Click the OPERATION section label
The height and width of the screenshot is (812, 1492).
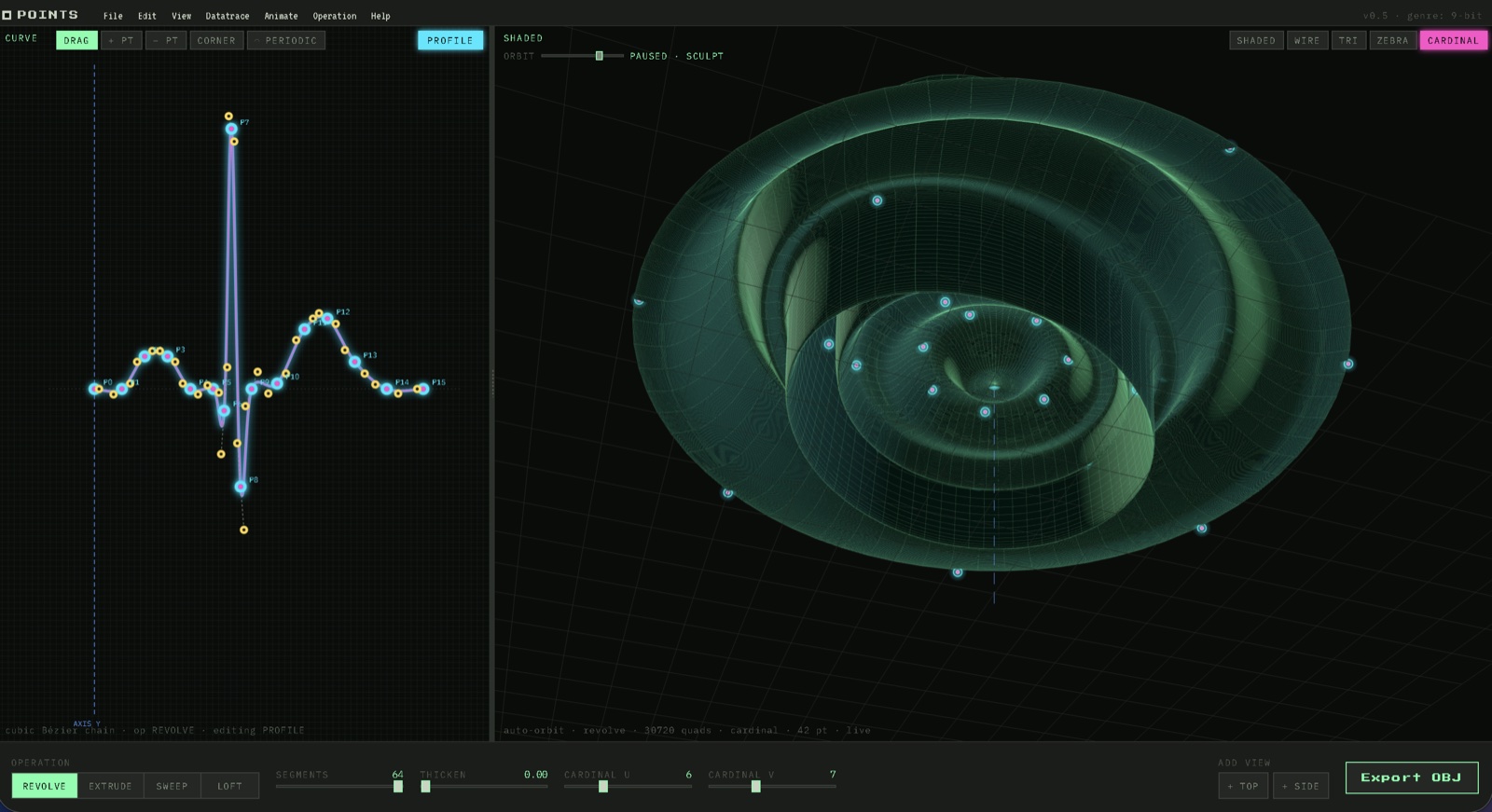pos(40,763)
